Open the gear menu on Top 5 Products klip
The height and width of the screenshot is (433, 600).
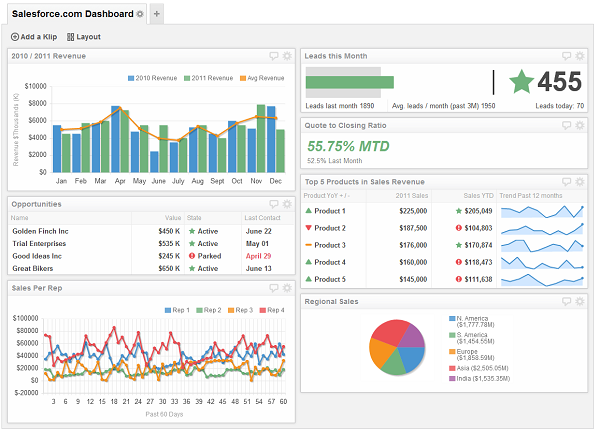pos(580,181)
